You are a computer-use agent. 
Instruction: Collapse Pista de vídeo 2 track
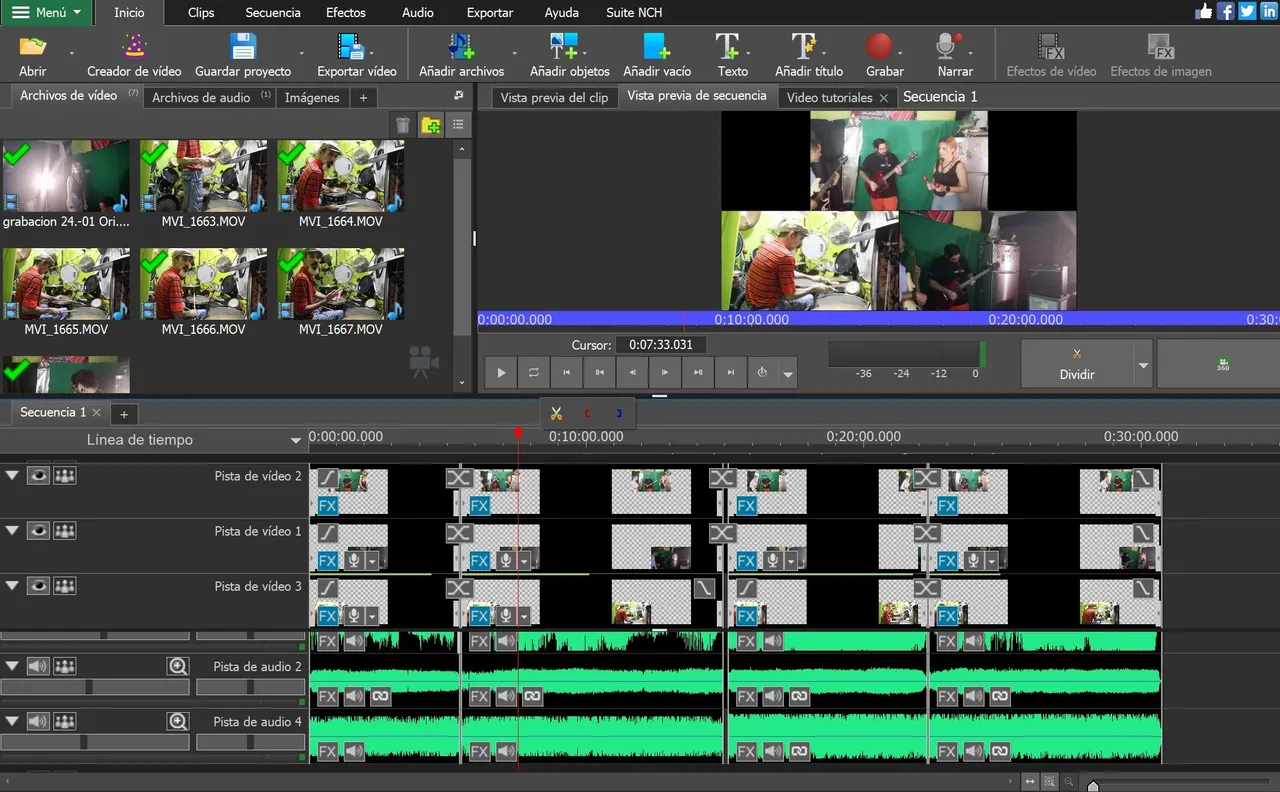point(12,476)
